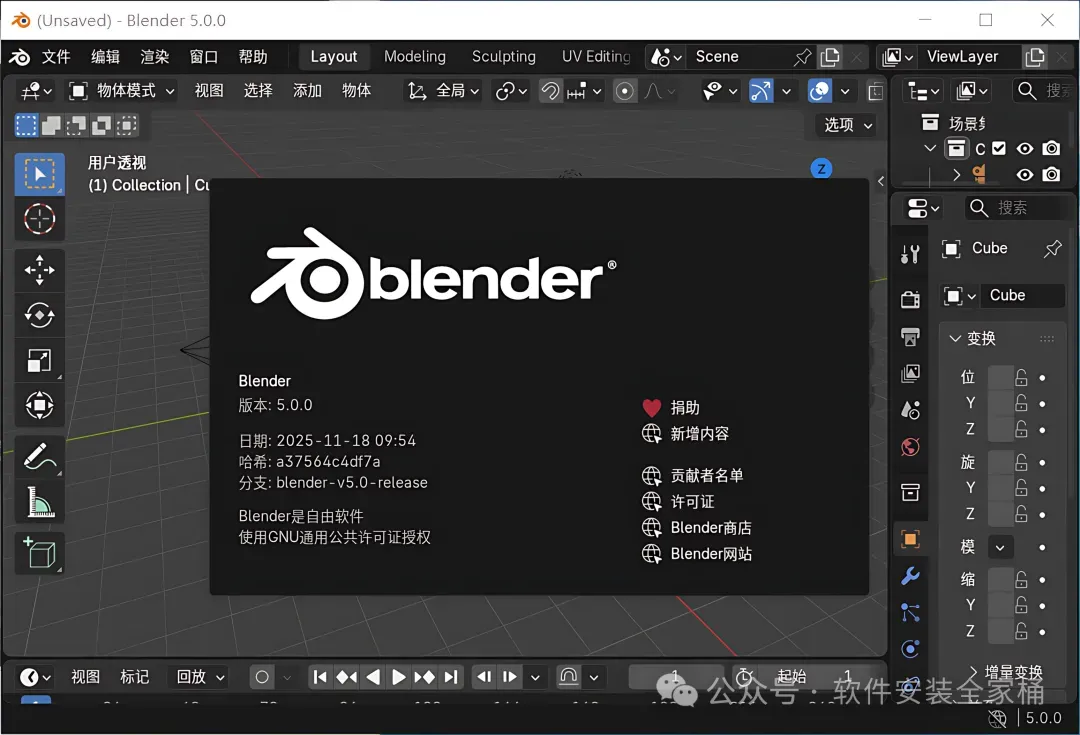
Task: Open the Scene properties tab
Action: 910,411
